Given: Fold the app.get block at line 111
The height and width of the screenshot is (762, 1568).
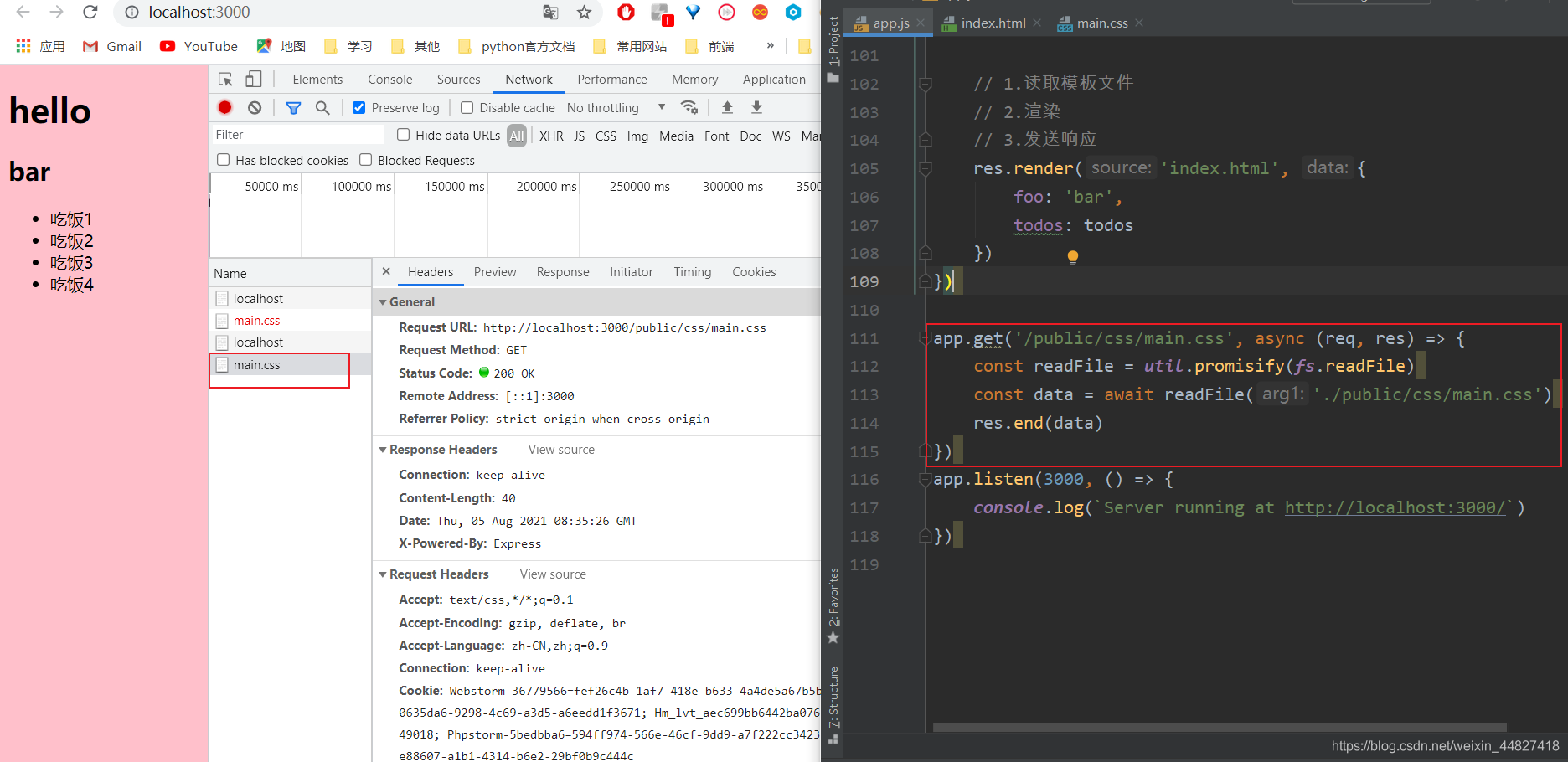Looking at the screenshot, I should 926,338.
